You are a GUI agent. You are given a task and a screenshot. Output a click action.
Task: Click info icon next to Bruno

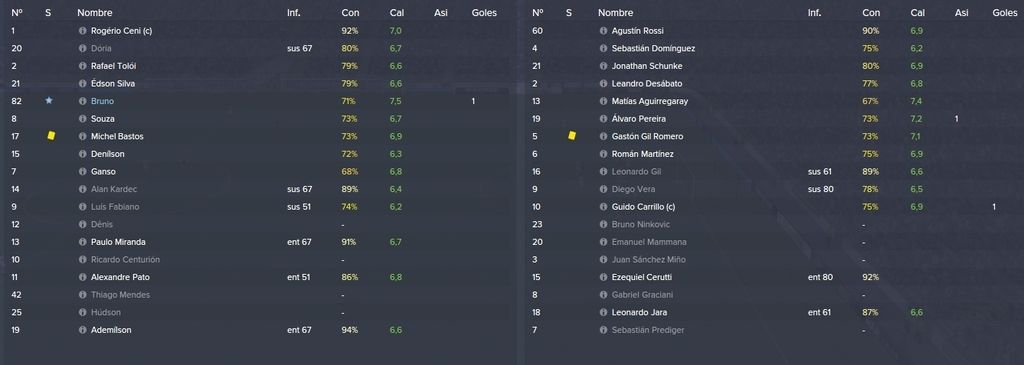point(82,101)
